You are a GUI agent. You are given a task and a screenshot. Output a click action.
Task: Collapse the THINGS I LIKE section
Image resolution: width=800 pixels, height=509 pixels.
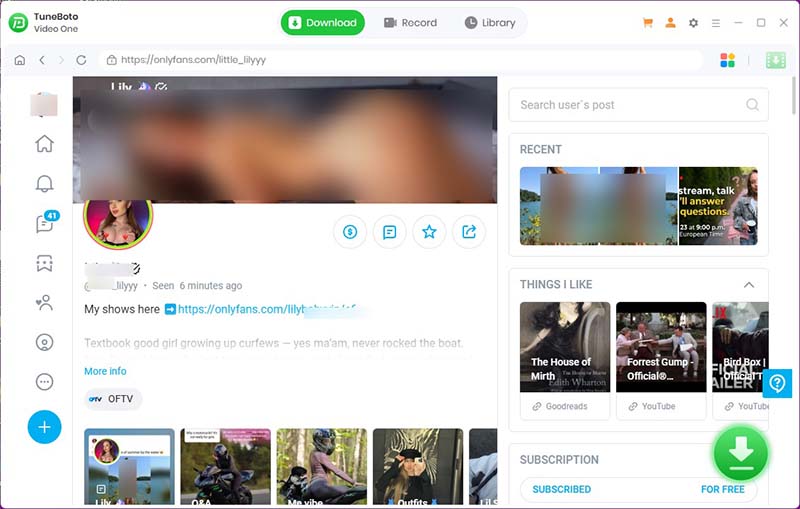748,285
